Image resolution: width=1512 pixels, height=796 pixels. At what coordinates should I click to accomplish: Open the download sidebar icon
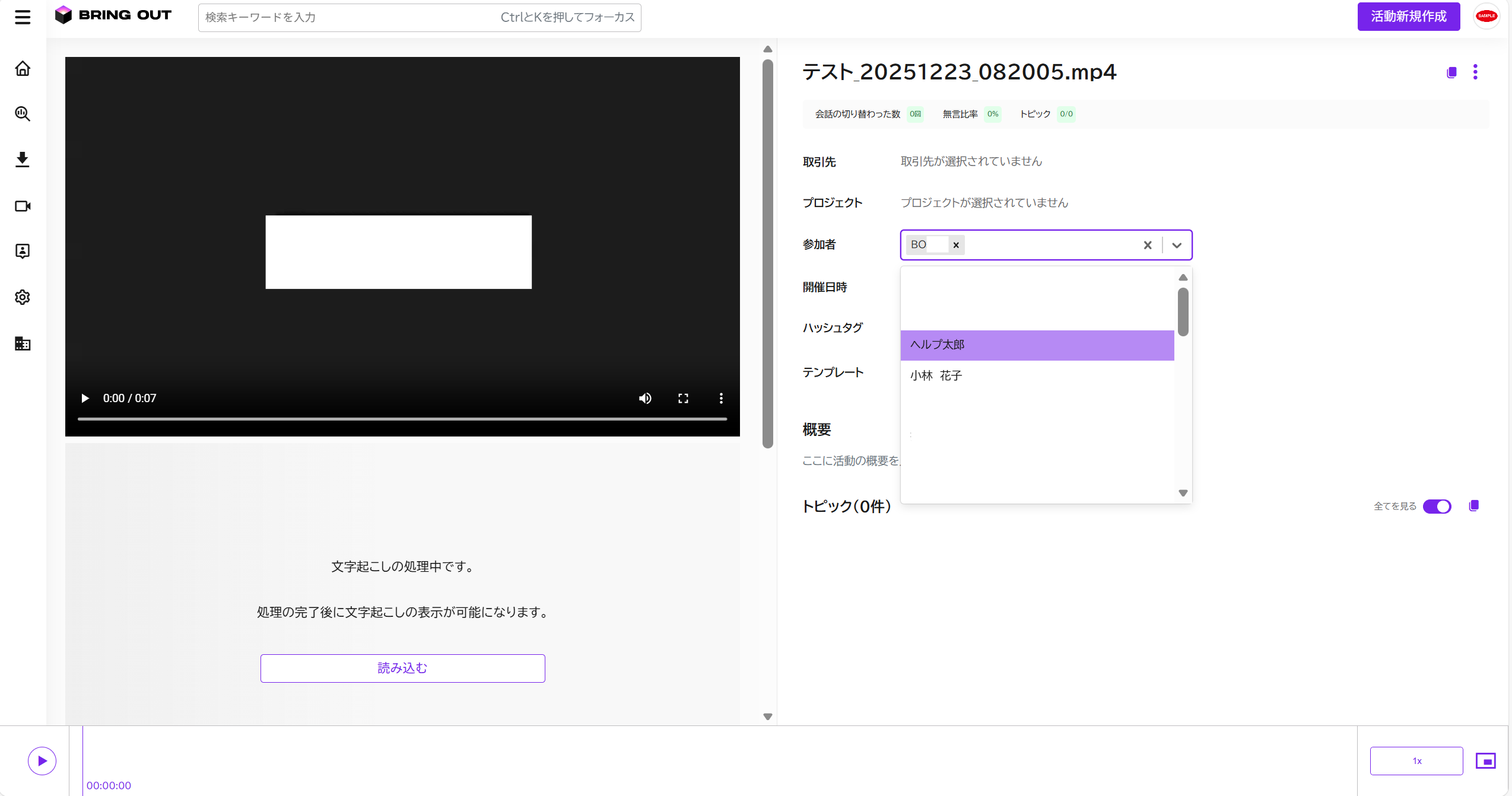[23, 160]
